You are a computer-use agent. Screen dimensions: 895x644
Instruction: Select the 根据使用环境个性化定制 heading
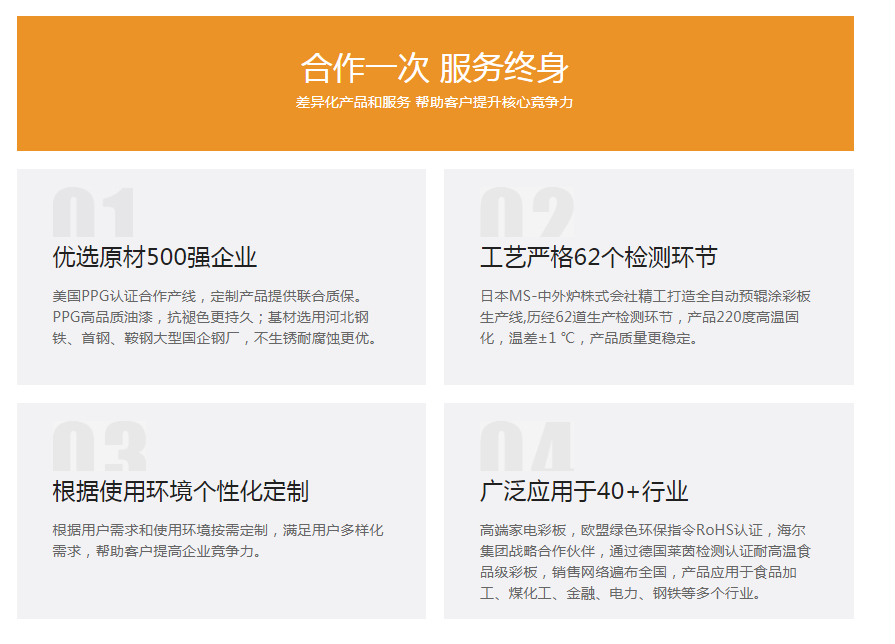(x=180, y=491)
